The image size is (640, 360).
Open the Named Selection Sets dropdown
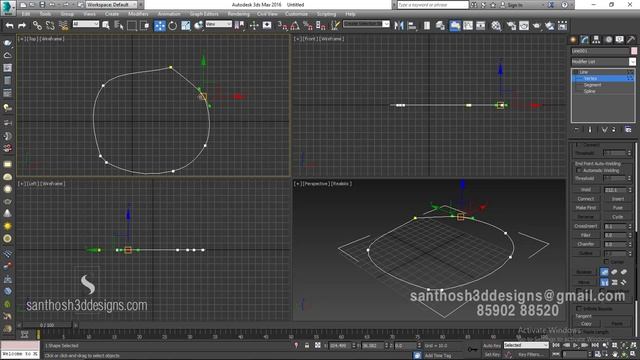point(367,24)
